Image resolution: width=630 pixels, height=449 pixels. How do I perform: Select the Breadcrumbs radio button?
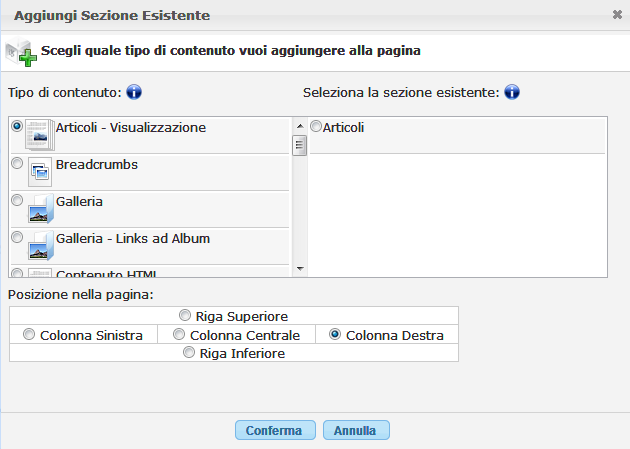point(17,163)
